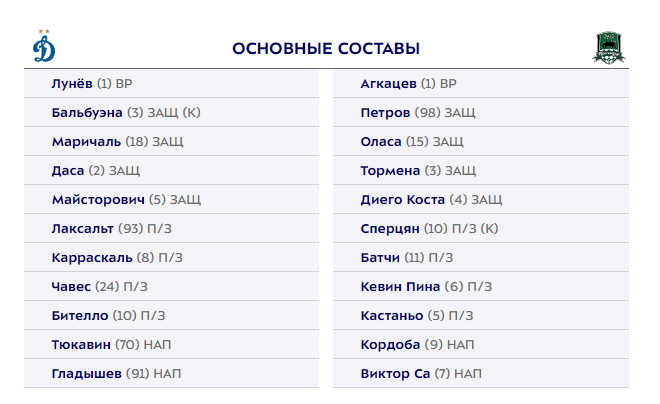
Task: Open player Бальбуэна, the Dynamo captain
Action: 87,113
